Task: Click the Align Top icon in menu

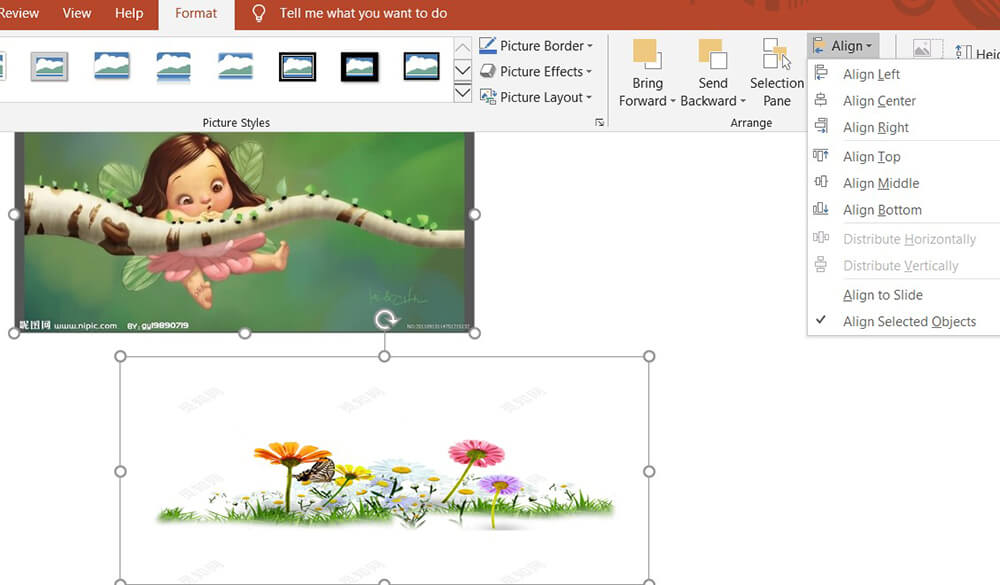Action: tap(821, 156)
